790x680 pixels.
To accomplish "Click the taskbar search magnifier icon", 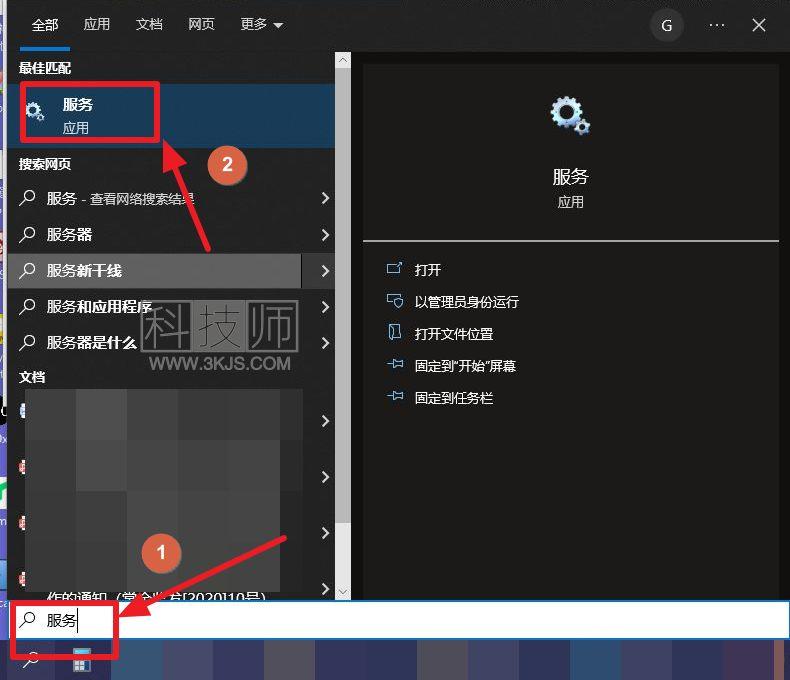I will point(31,658).
